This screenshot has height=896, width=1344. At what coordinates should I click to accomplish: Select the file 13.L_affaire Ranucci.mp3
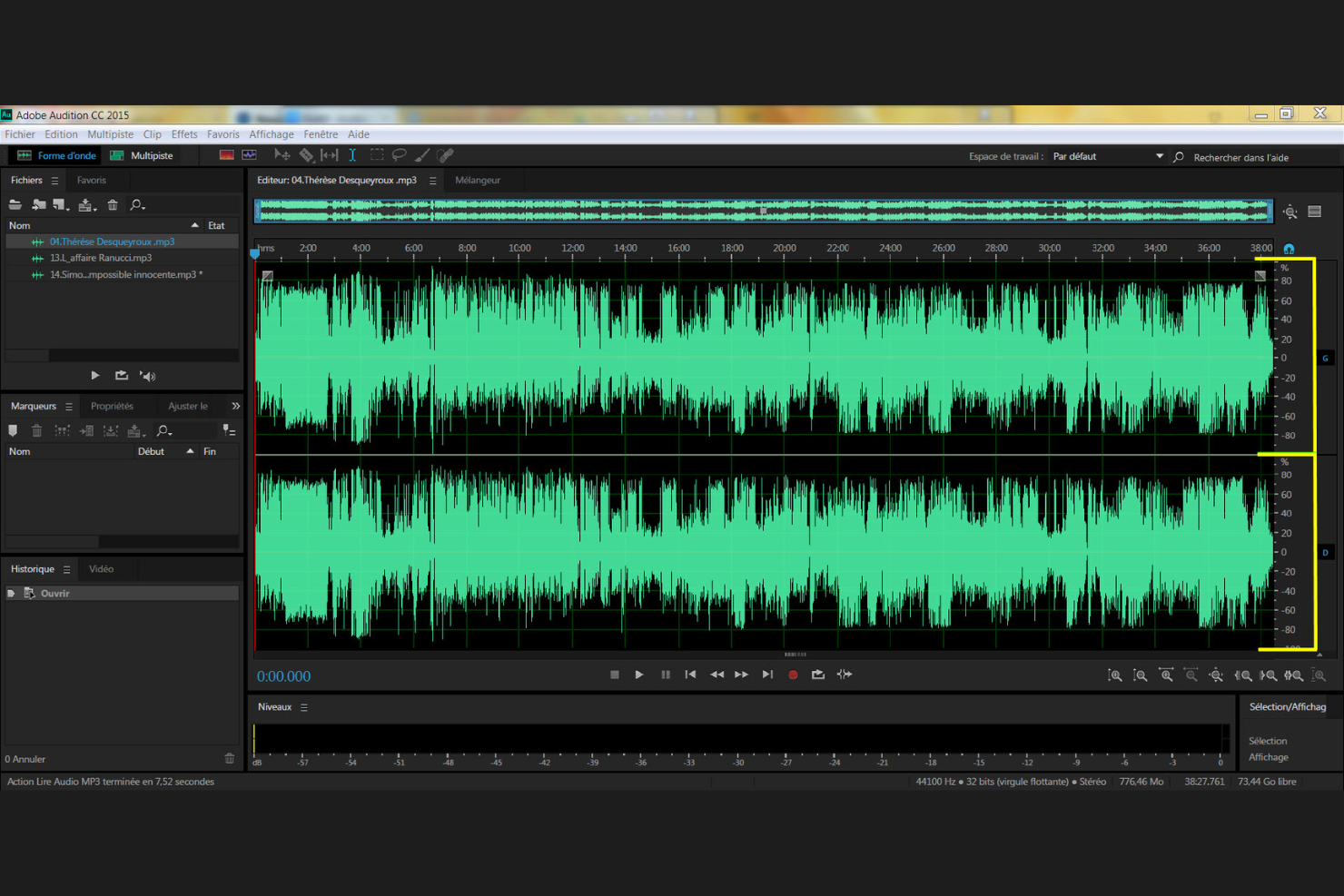[x=100, y=258]
